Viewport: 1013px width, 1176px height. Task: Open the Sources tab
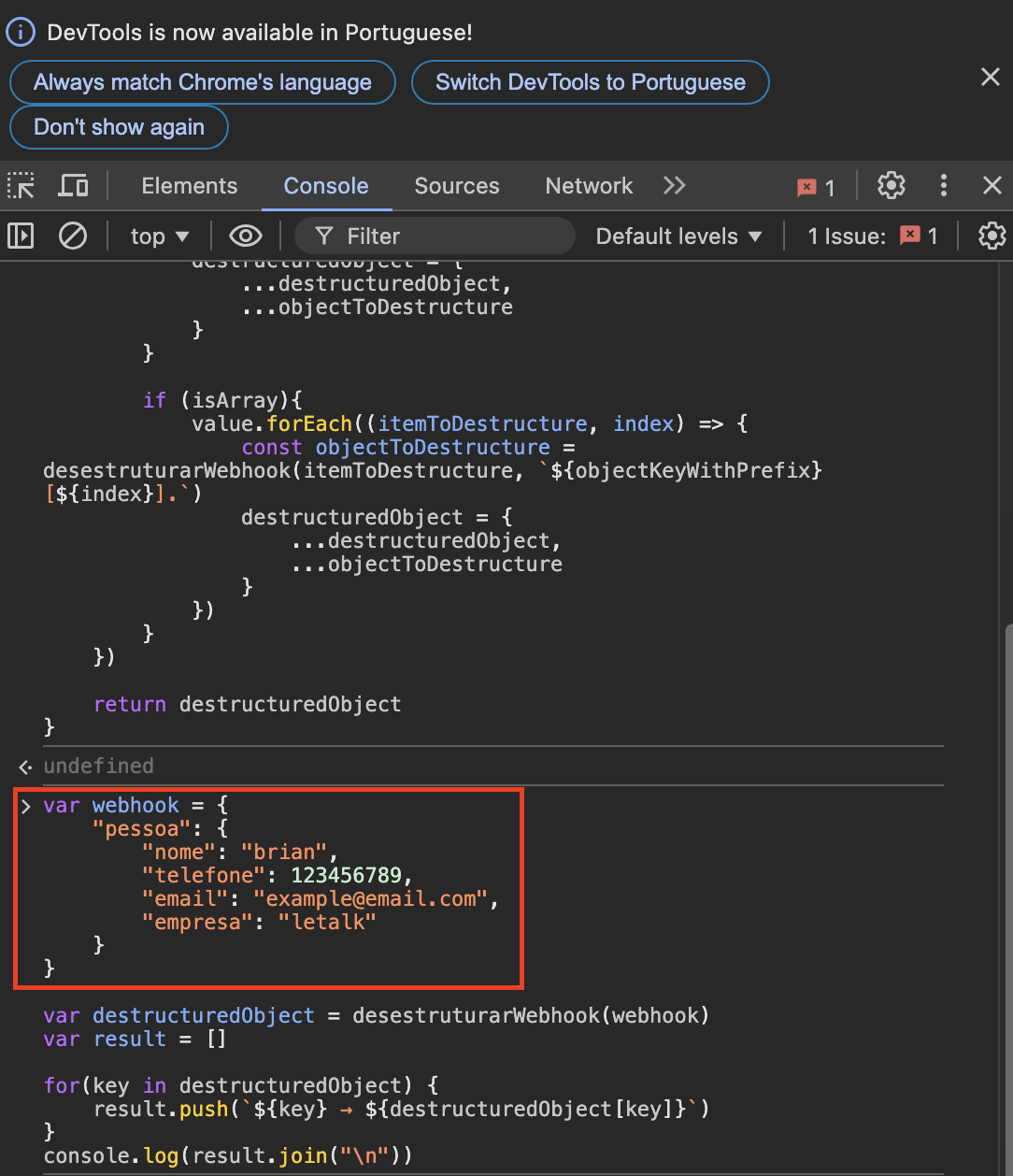(x=457, y=186)
